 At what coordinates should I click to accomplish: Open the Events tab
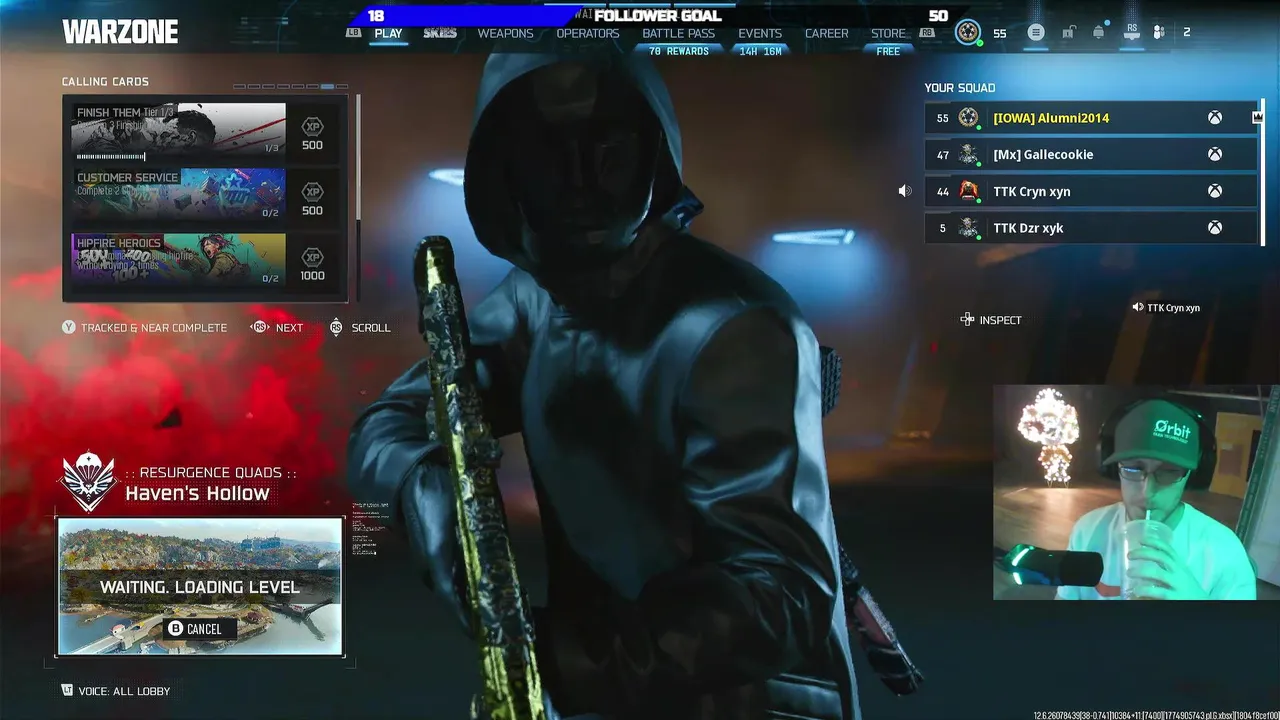tap(760, 33)
